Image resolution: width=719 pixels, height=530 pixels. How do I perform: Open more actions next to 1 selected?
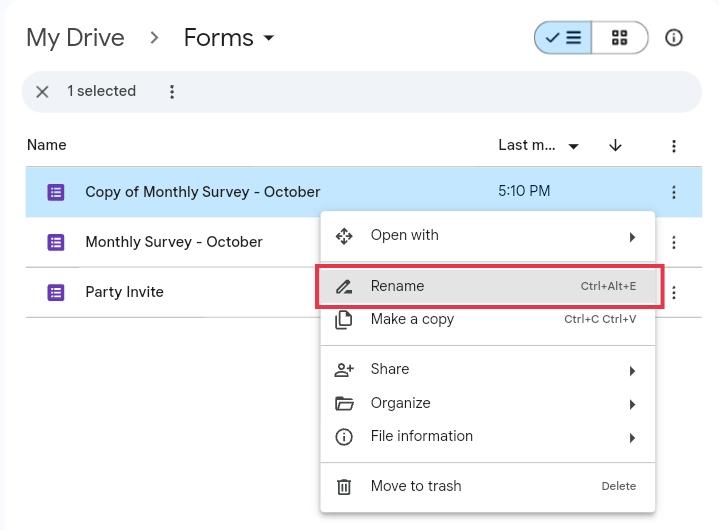(x=172, y=92)
